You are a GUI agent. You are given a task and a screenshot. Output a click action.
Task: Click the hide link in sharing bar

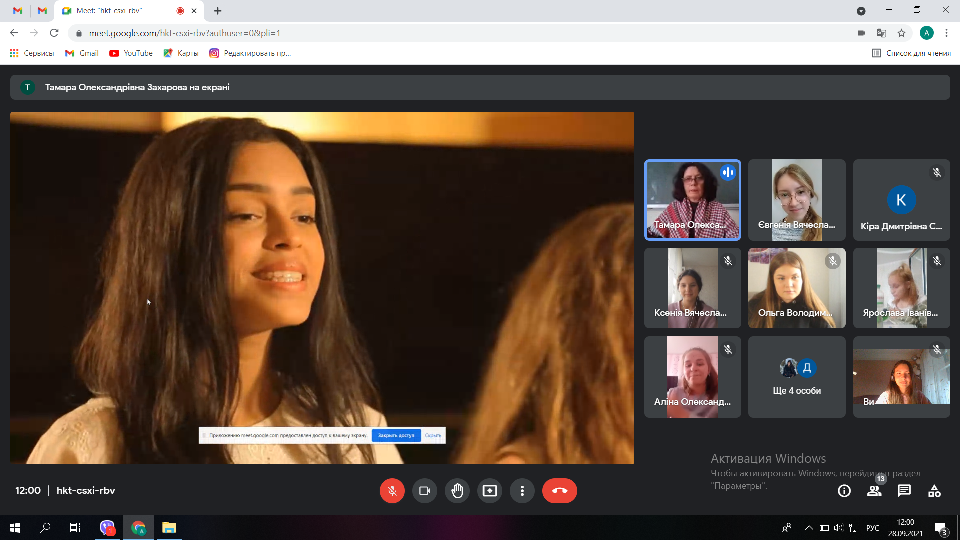[433, 436]
